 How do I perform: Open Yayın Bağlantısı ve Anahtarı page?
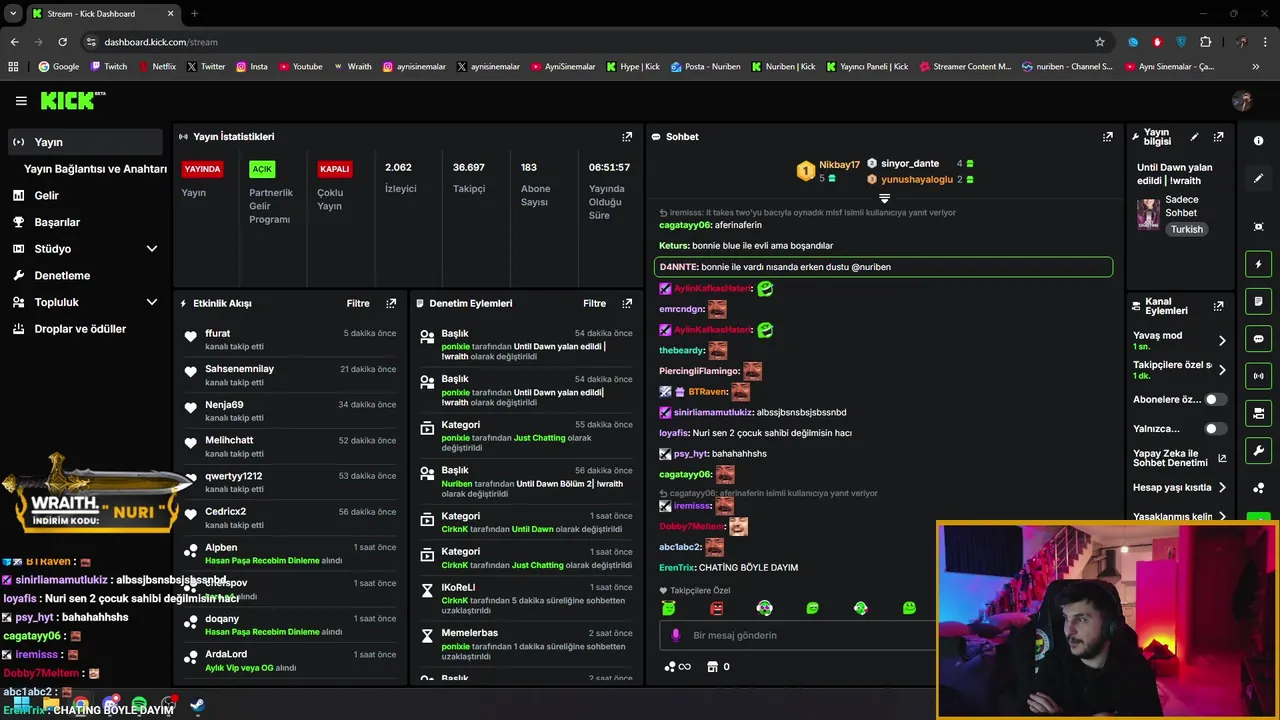pos(95,169)
